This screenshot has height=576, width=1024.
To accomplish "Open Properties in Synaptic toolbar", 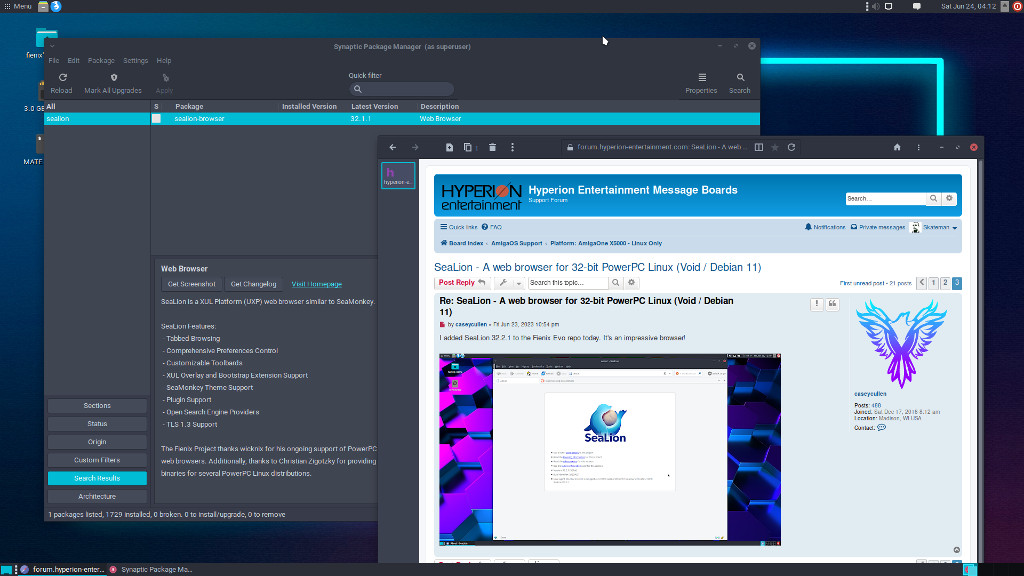I will tap(701, 83).
